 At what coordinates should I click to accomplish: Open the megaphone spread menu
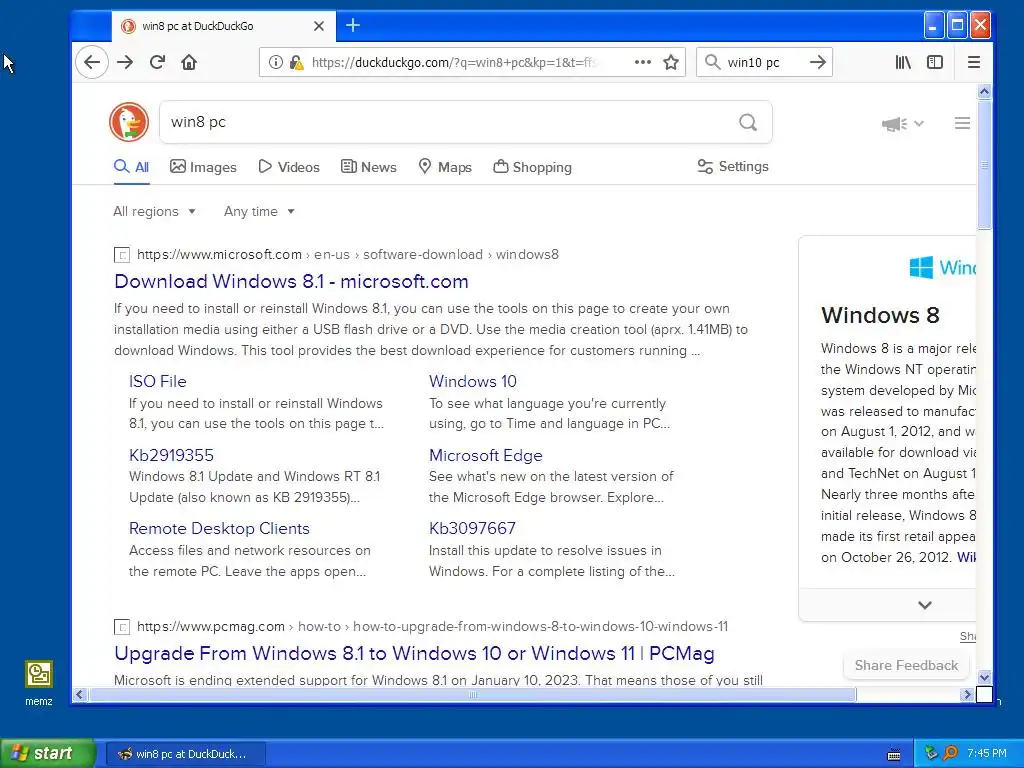coord(903,123)
